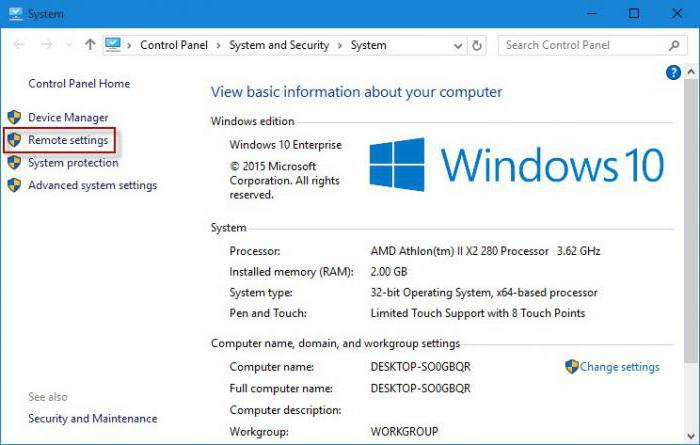Open Remote settings link
700x445 pixels.
tap(68, 140)
